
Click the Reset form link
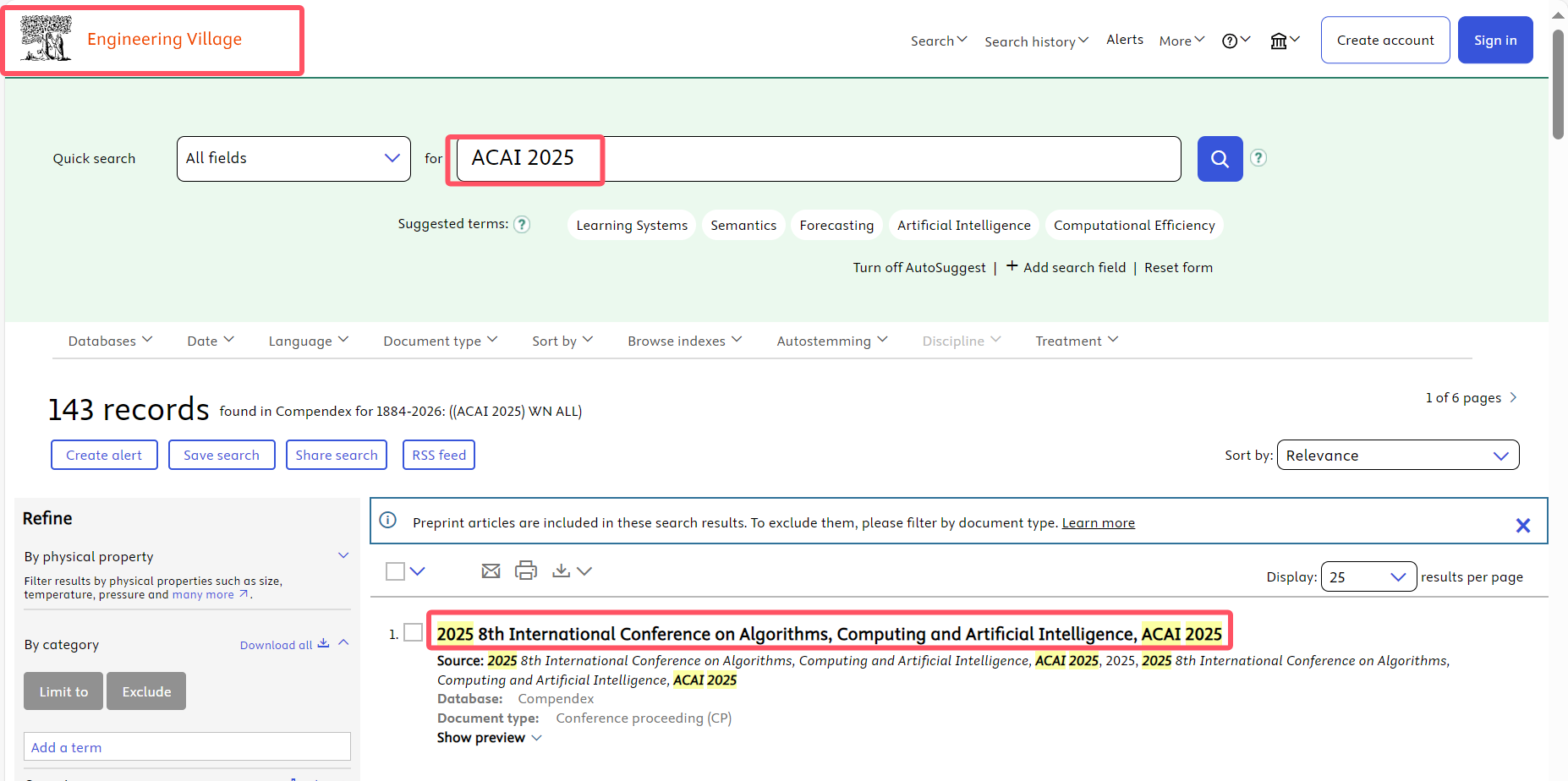click(x=1178, y=267)
